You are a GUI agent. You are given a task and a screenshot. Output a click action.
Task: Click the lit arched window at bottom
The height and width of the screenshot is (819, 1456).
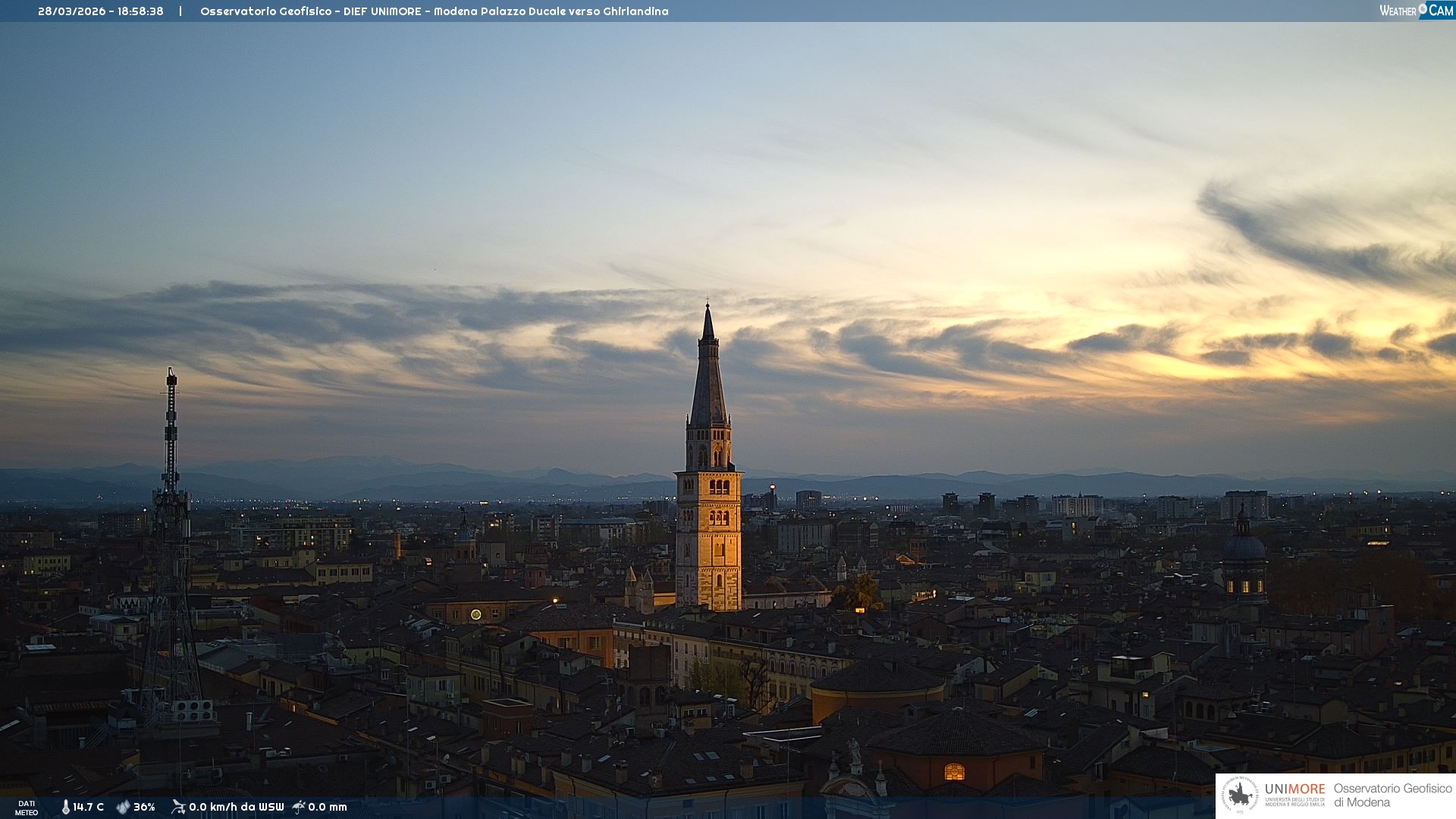pos(954,772)
